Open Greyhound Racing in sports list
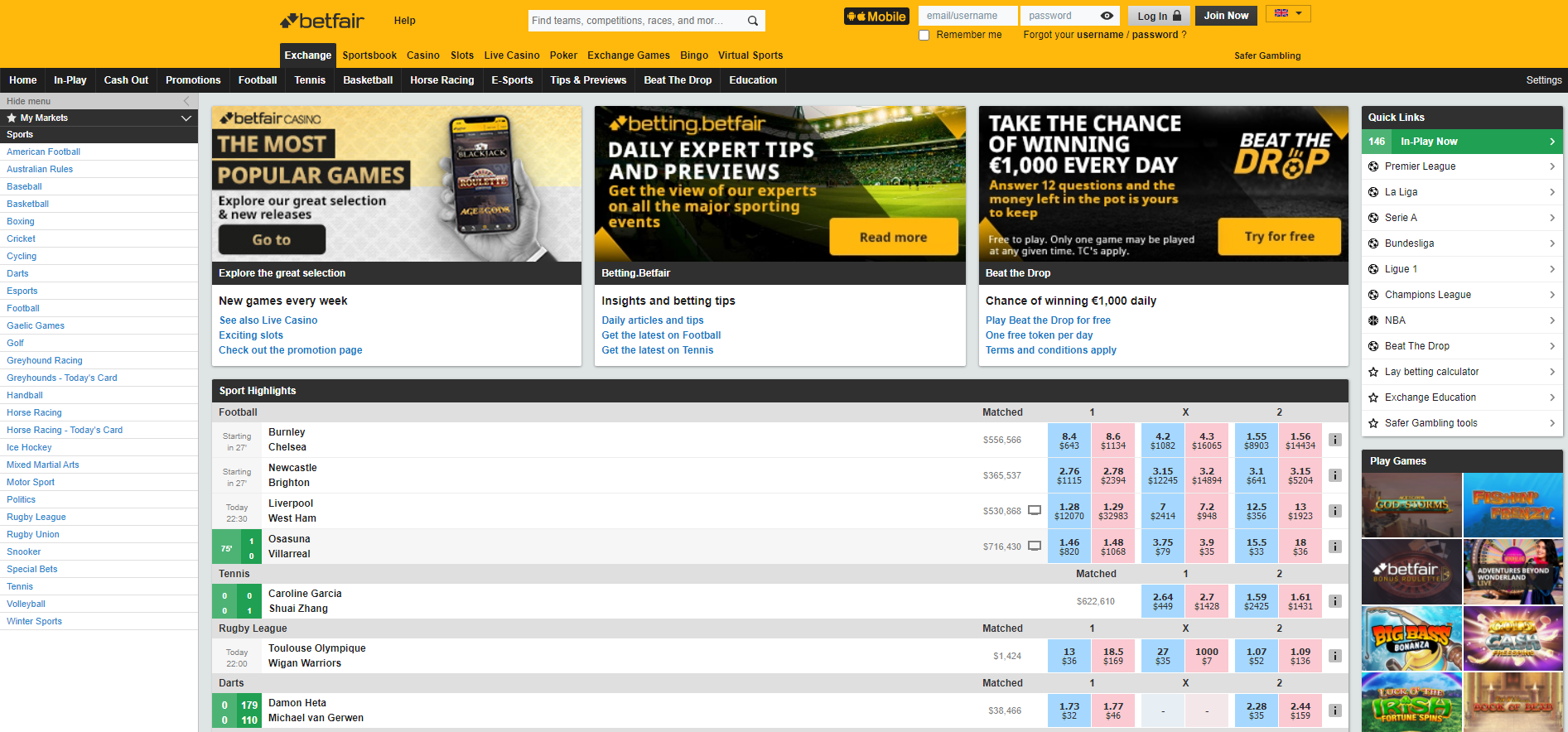This screenshot has height=732, width=1568. tap(45, 360)
